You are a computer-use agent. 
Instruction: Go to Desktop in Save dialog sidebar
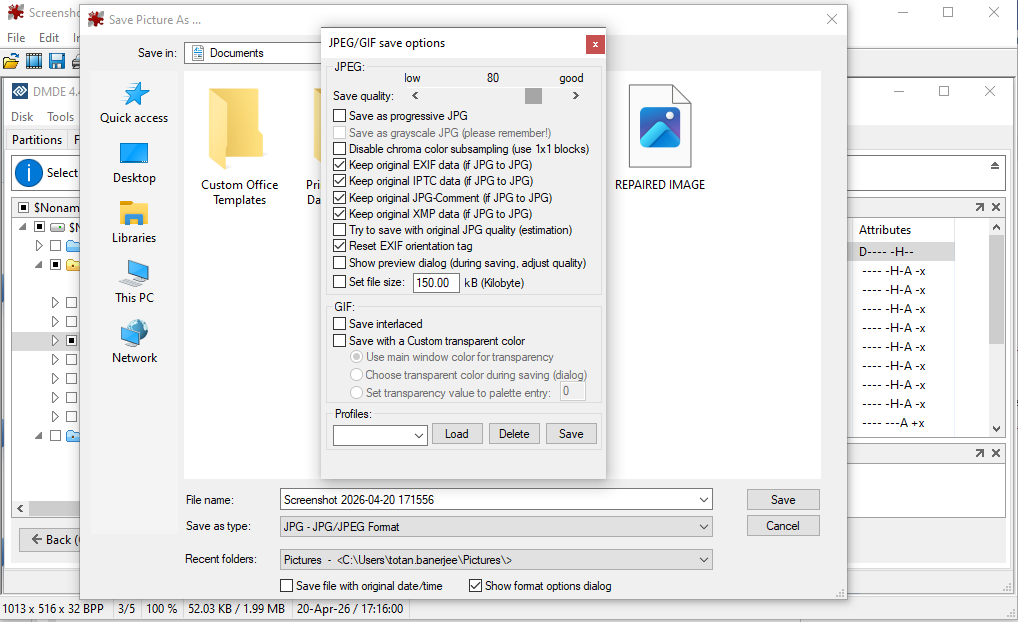click(134, 163)
